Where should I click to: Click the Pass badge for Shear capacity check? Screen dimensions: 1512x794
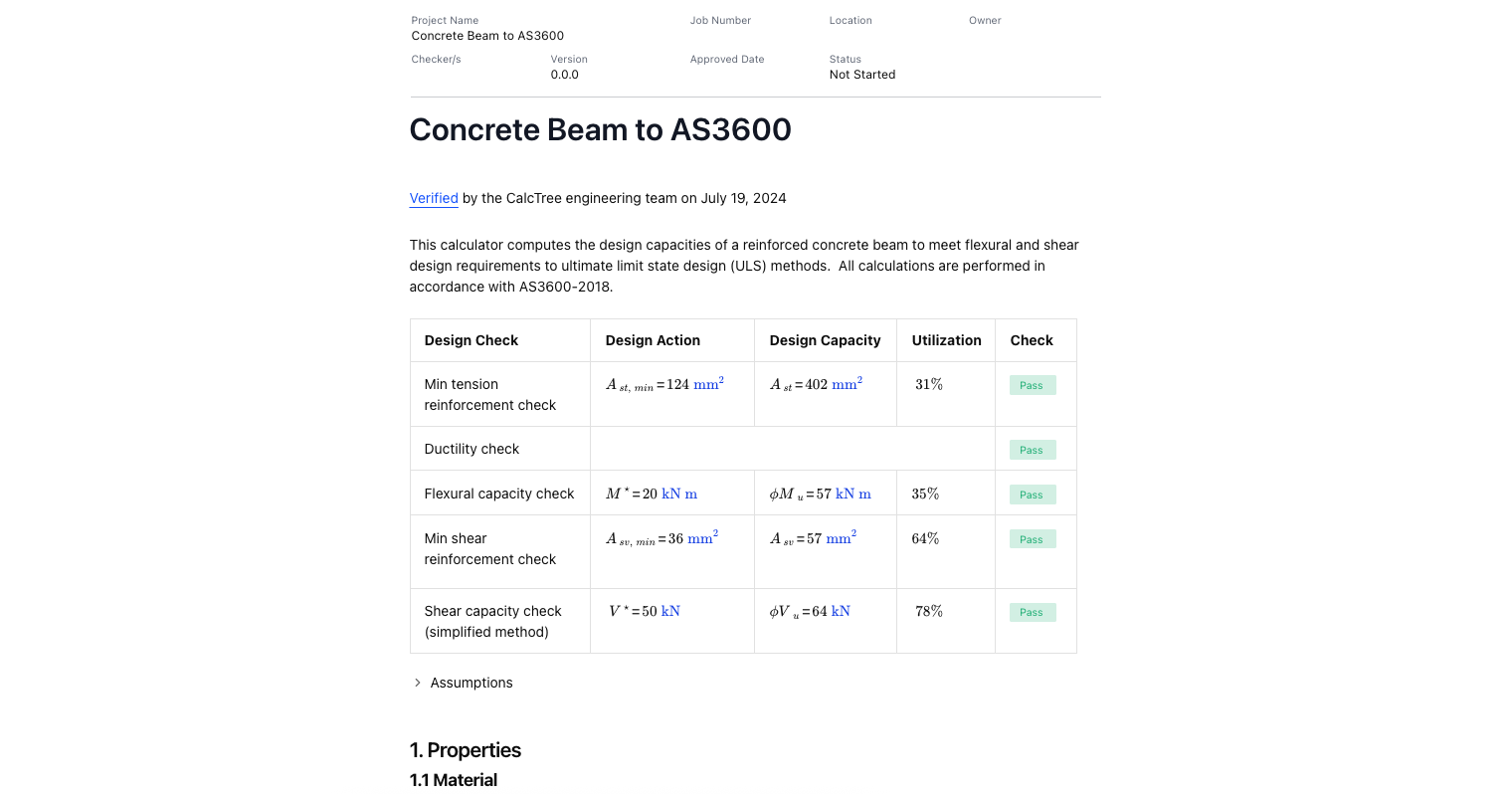point(1032,612)
